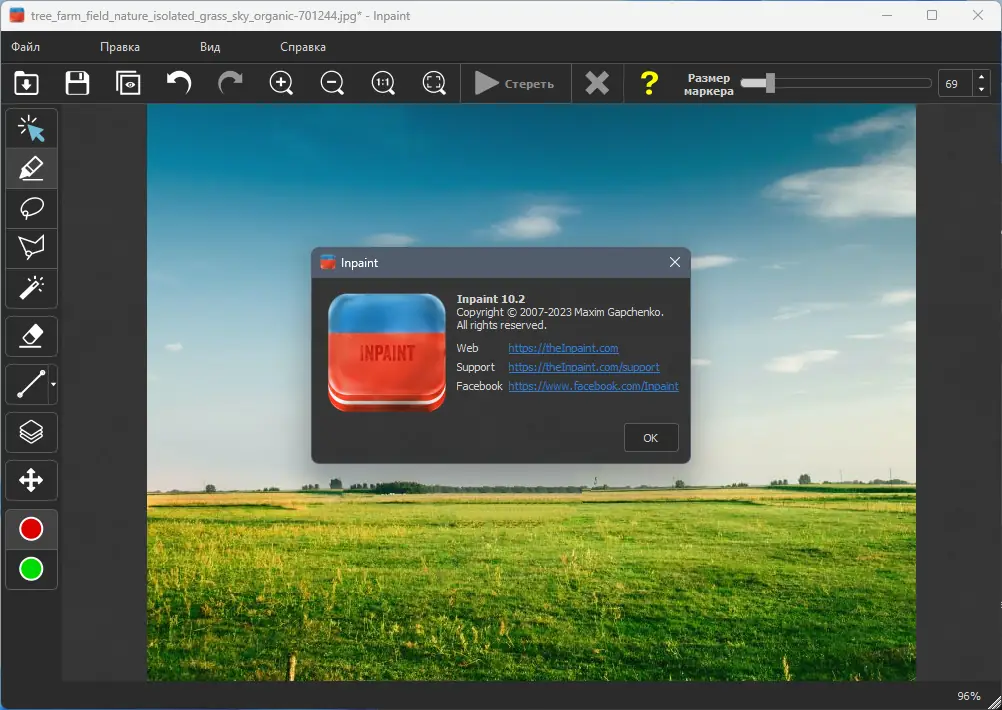Screen dimensions: 1002x710
Task: Open the Layers tool
Action: (x=31, y=432)
